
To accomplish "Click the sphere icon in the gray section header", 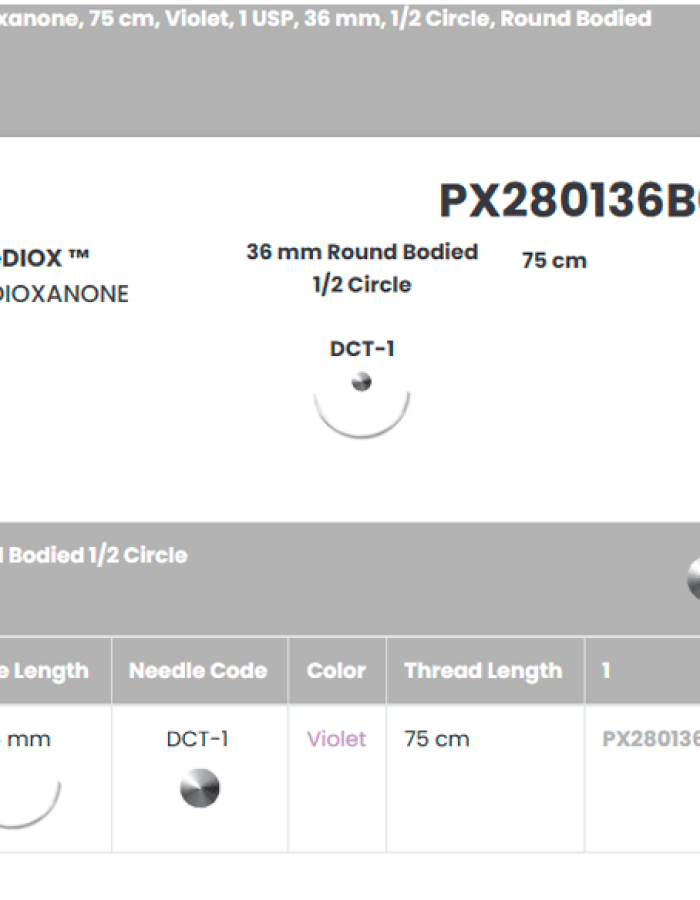I will [694, 578].
